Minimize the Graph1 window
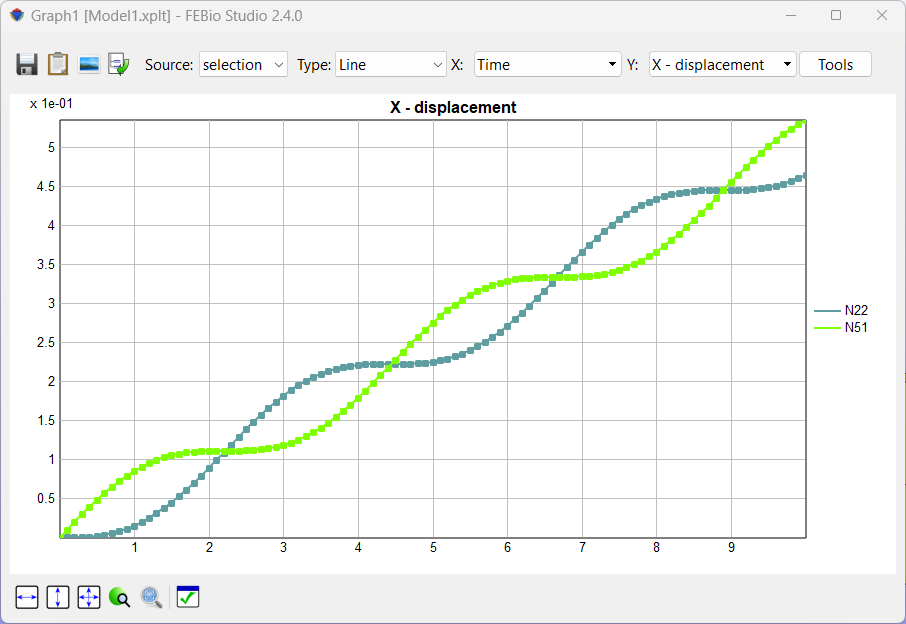This screenshot has height=624, width=906. pyautogui.click(x=791, y=16)
